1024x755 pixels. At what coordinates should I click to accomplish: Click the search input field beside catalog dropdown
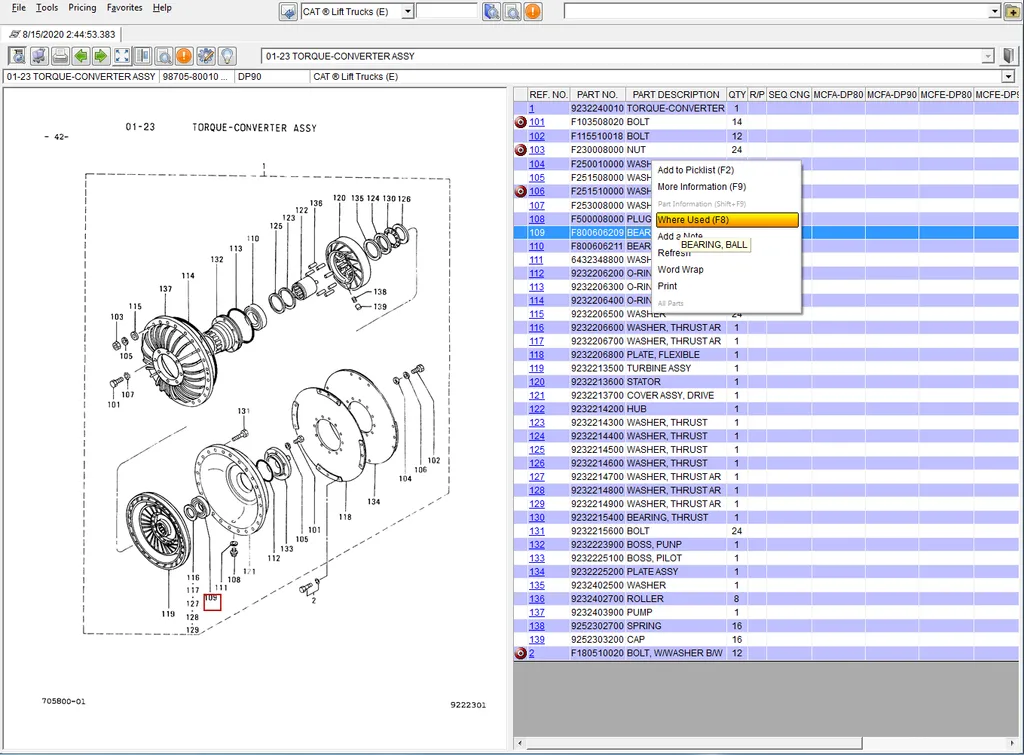click(x=447, y=12)
